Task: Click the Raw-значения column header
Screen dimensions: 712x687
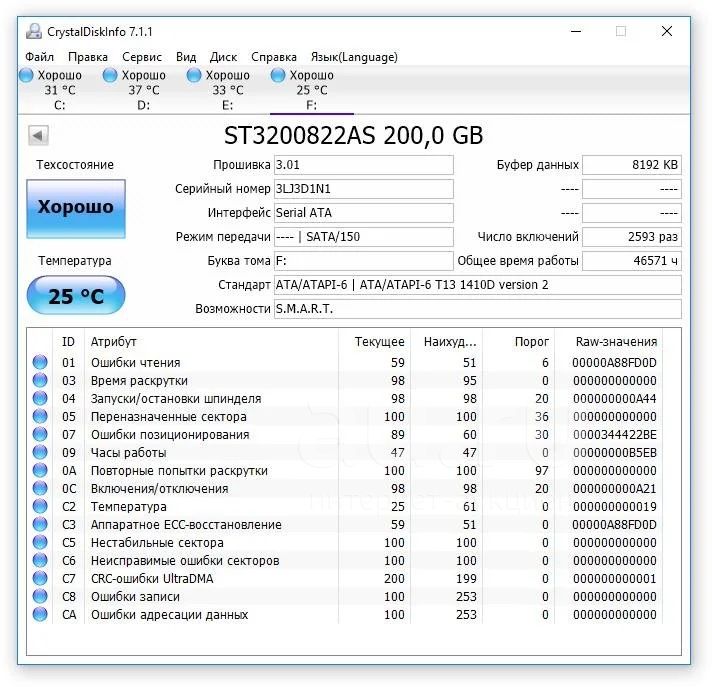Action: click(608, 341)
